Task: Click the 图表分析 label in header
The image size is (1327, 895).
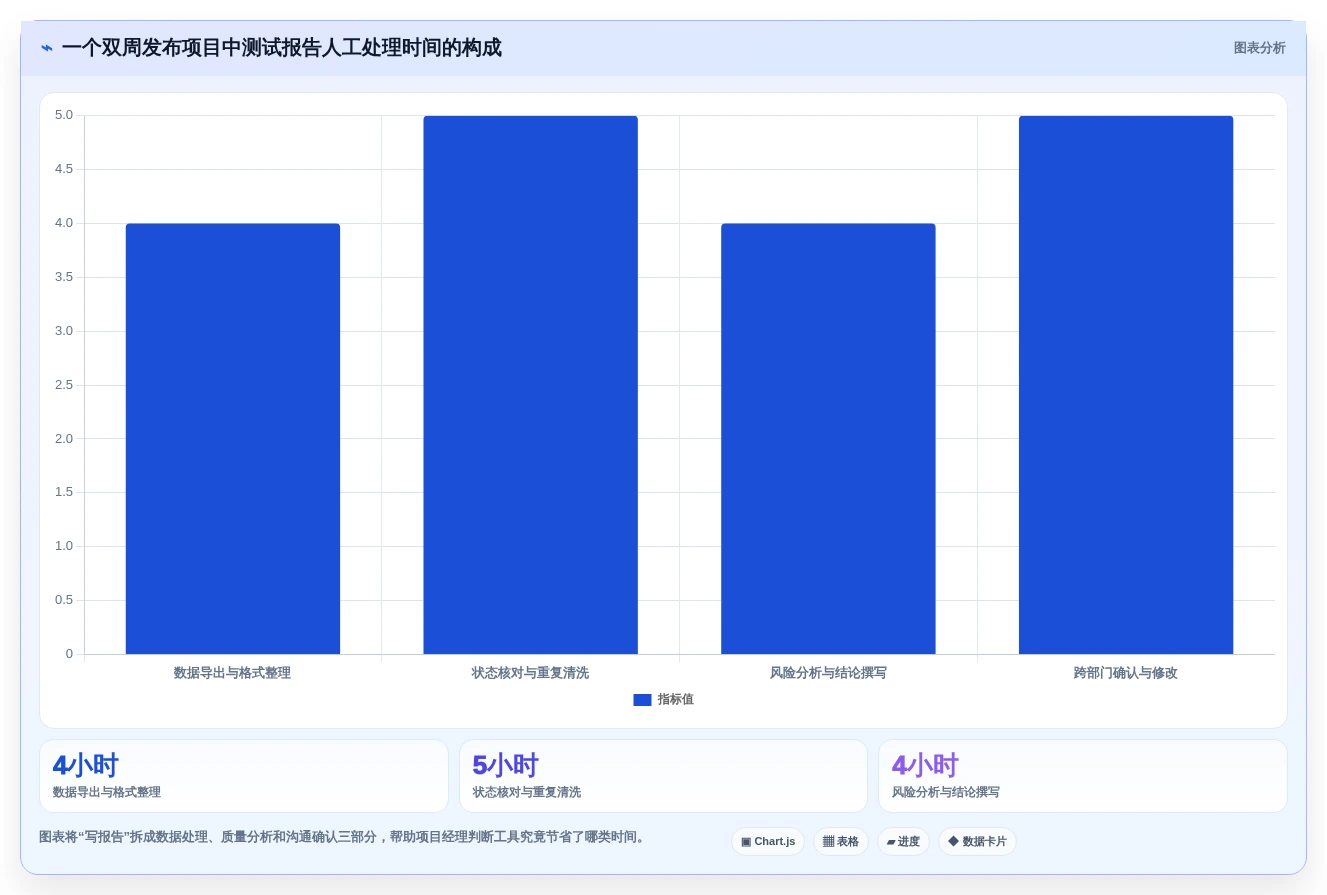Action: 1259,48
